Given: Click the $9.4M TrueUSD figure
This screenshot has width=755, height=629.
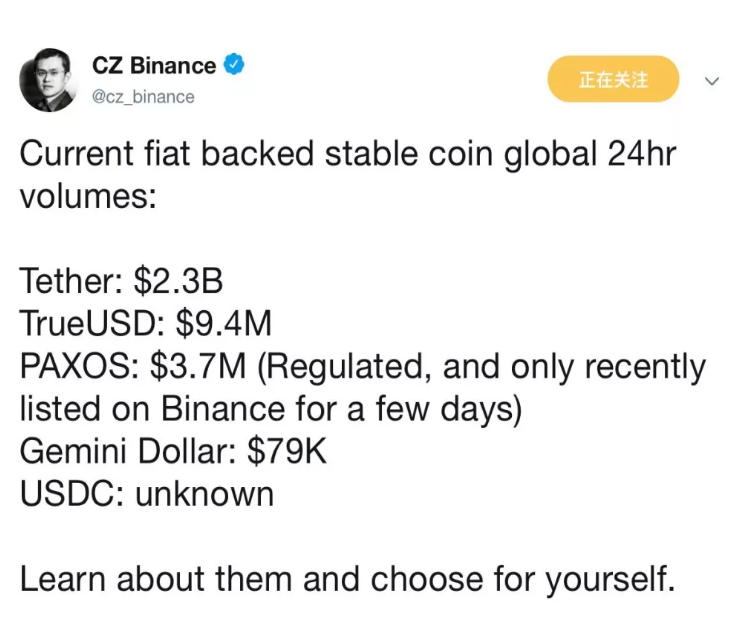Looking at the screenshot, I should pyautogui.click(x=224, y=324).
